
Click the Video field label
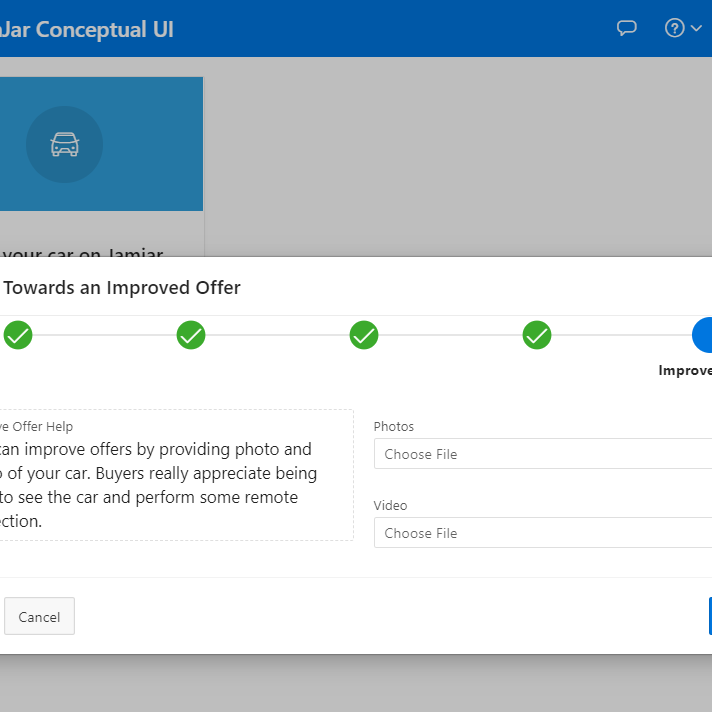click(390, 506)
